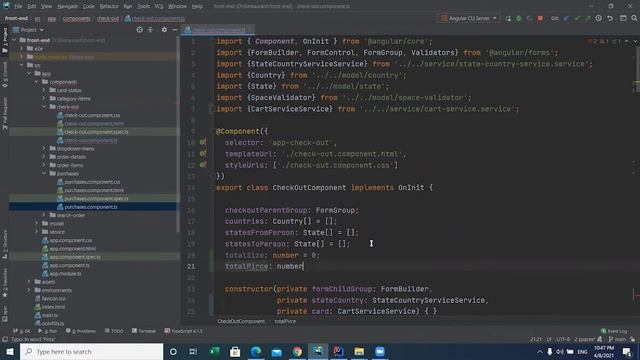The width and height of the screenshot is (640, 360).
Task: Open the File menu
Action: pos(18,6)
